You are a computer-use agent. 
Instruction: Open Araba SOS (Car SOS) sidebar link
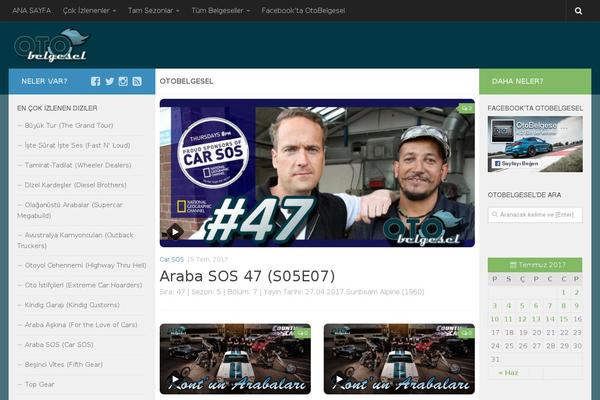[59, 344]
